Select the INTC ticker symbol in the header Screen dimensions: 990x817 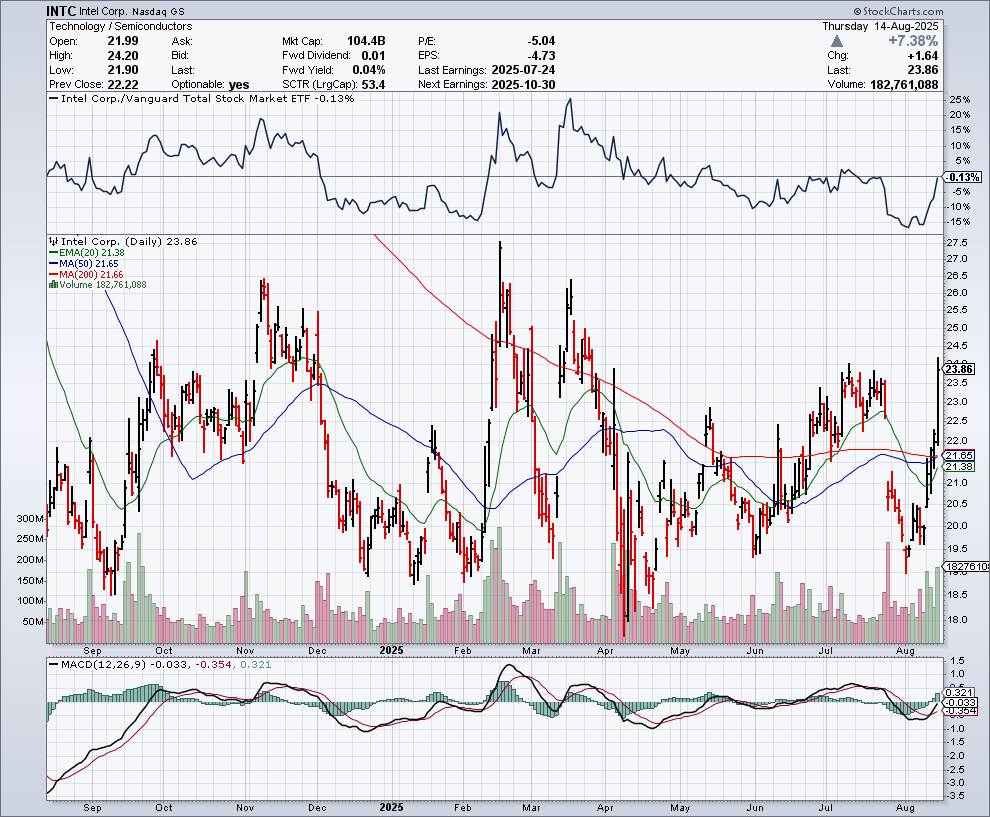coord(62,11)
